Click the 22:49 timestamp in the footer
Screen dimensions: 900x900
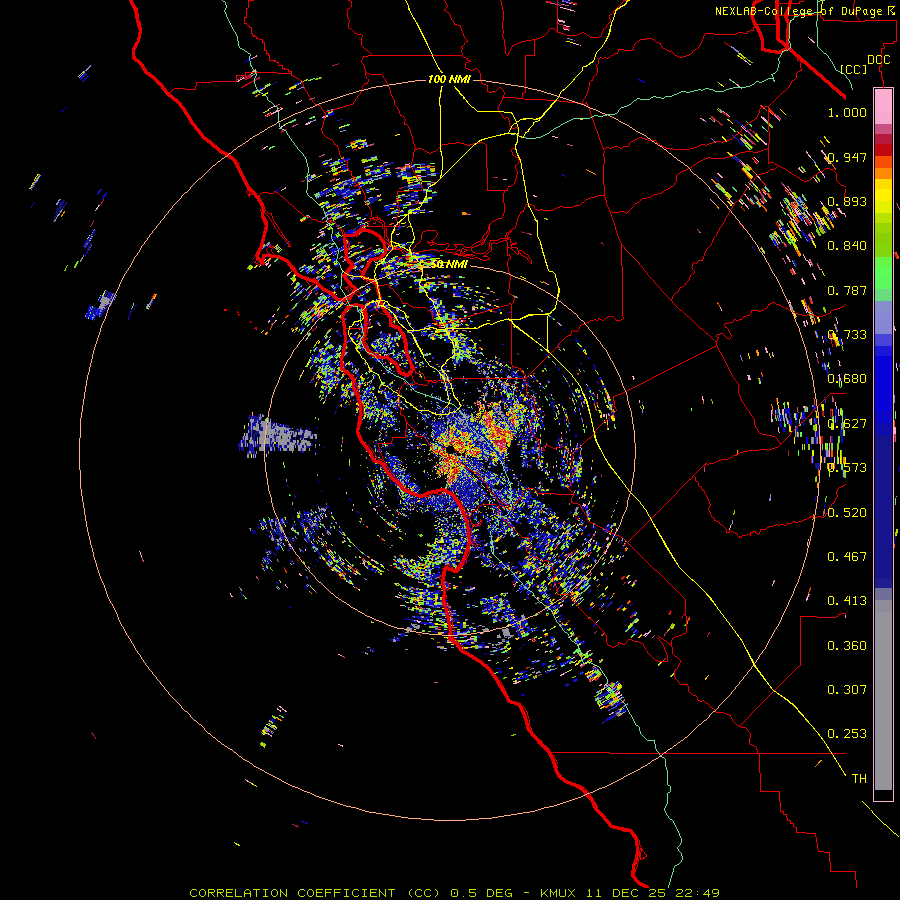tap(698, 893)
